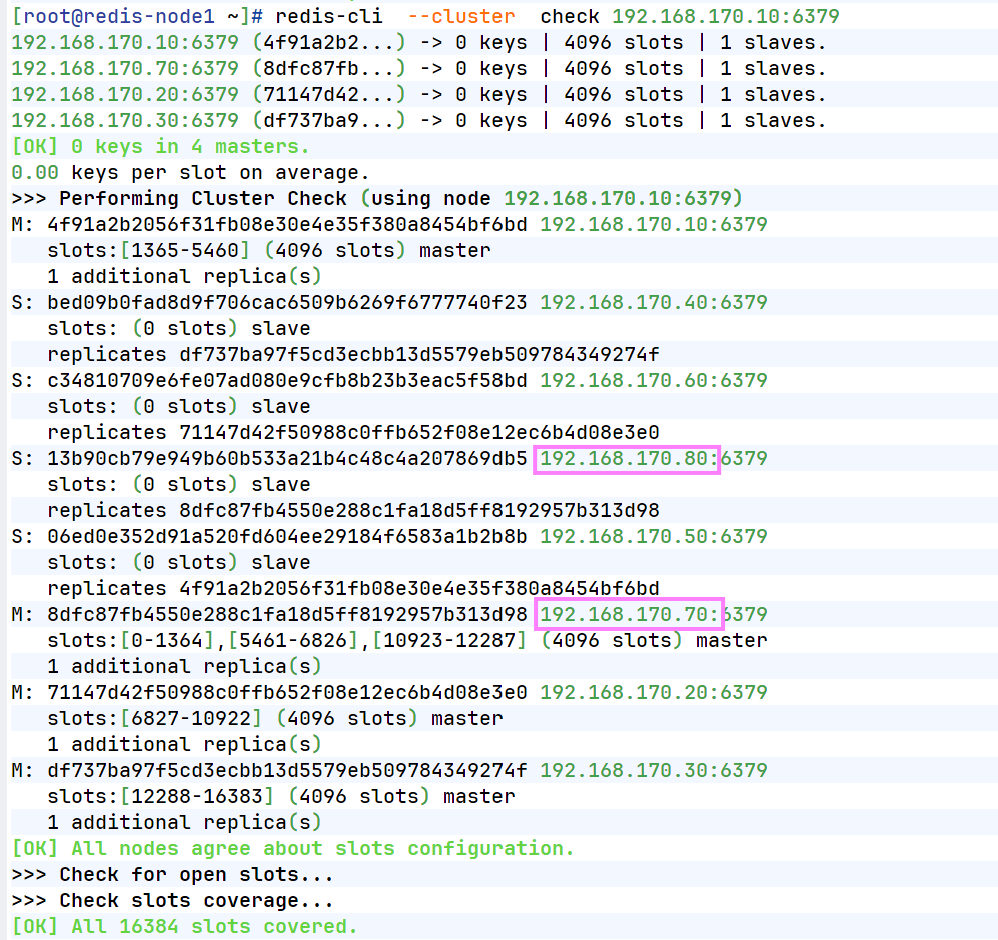The height and width of the screenshot is (940, 998).
Task: Click the M: line address 192.168.170.20:6379
Action: (654, 692)
